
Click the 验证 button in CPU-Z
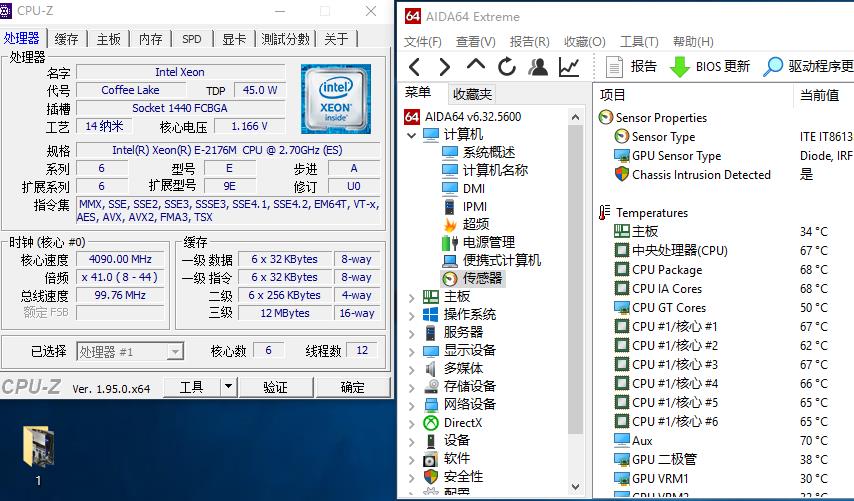276,387
